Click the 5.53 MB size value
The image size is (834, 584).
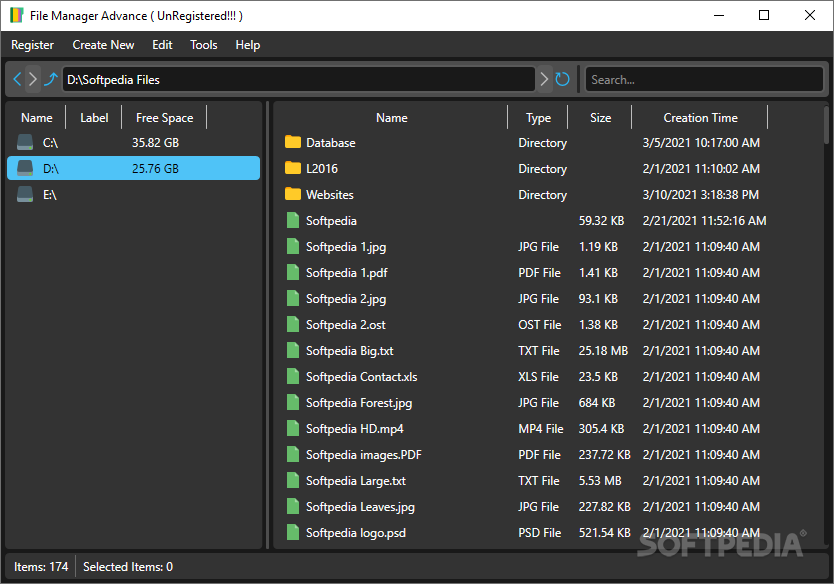tap(600, 481)
